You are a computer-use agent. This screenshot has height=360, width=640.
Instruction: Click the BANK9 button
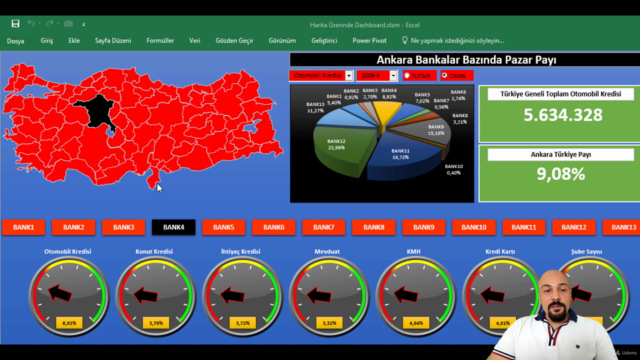[424, 227]
